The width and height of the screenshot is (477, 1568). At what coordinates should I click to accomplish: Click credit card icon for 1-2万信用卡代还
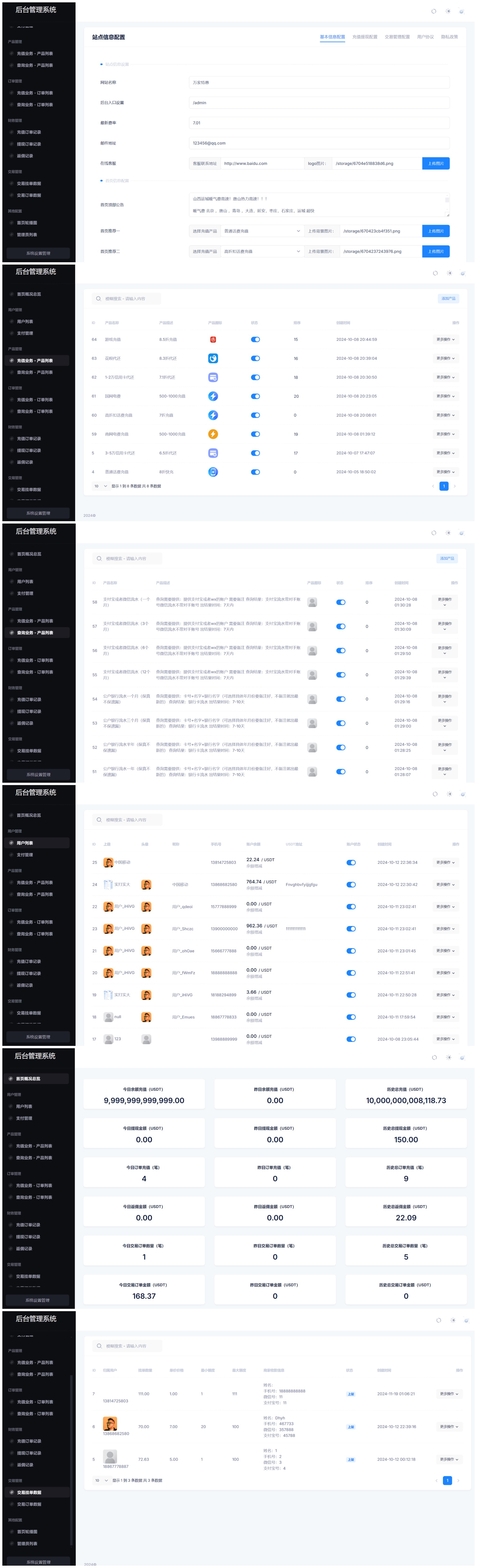[x=213, y=377]
